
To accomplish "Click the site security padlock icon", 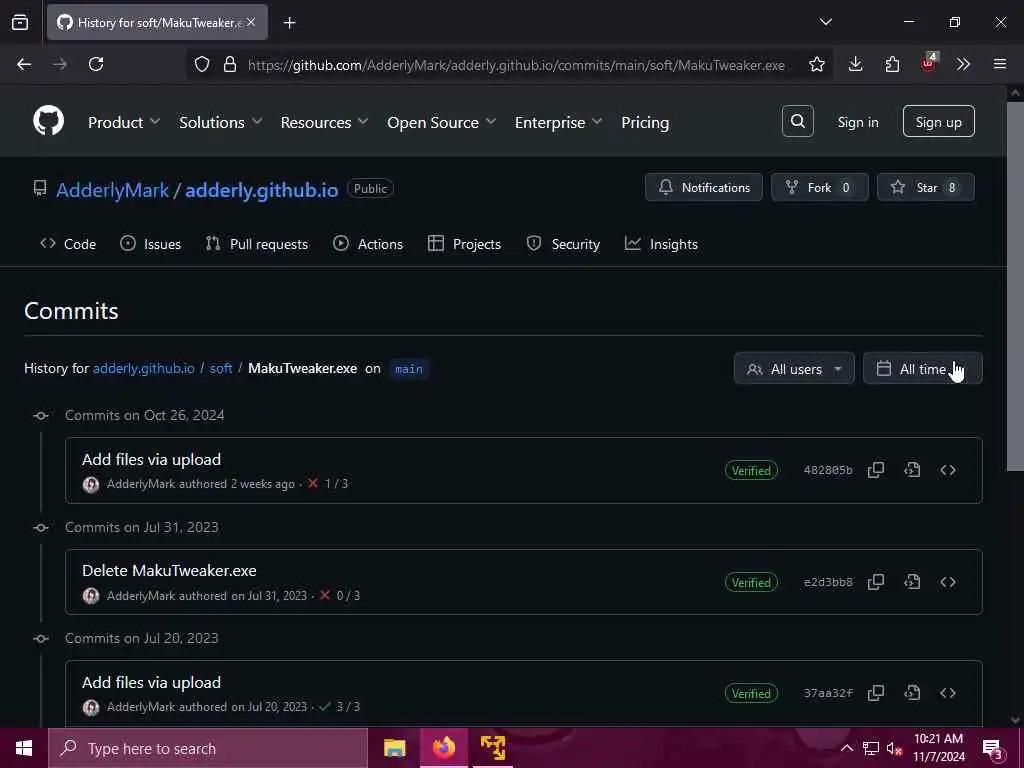I will (x=229, y=64).
